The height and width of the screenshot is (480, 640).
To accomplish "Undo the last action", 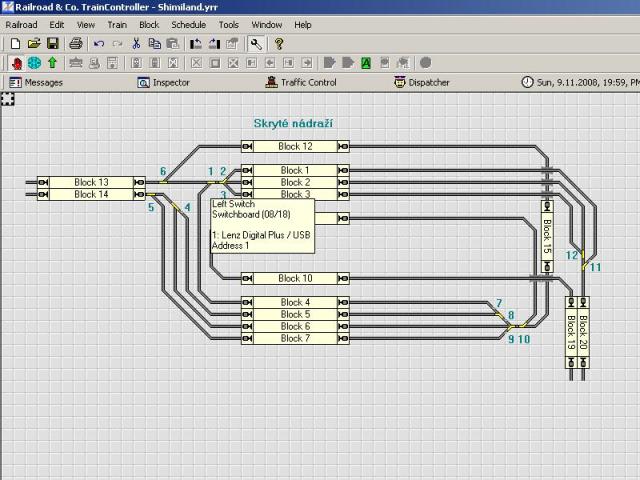I will click(x=99, y=44).
